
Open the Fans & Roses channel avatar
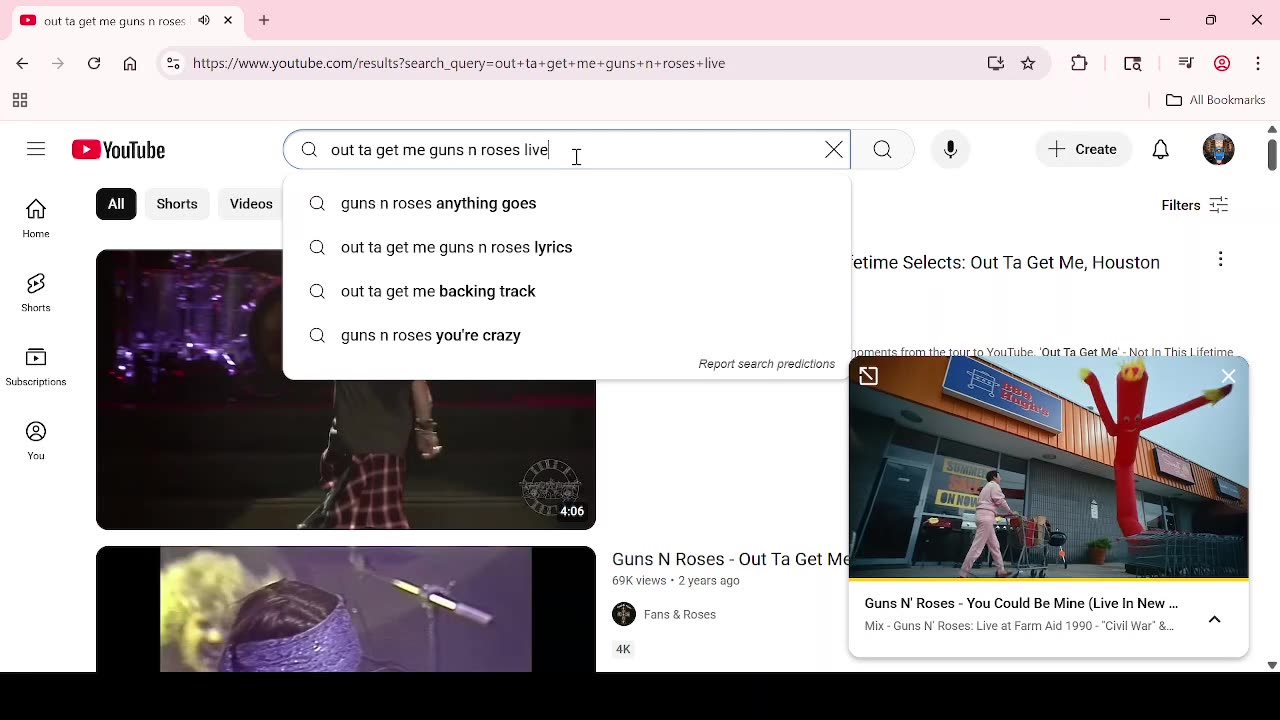pos(624,614)
